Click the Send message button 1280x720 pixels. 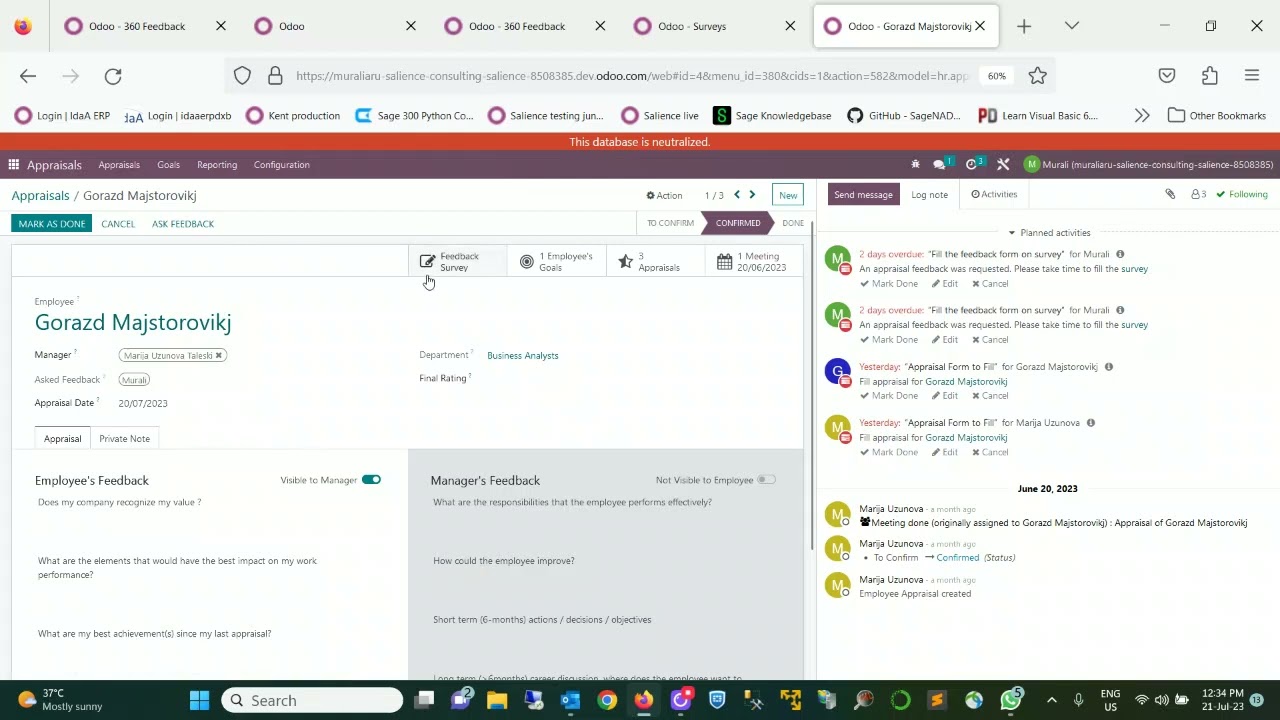pyautogui.click(x=863, y=194)
